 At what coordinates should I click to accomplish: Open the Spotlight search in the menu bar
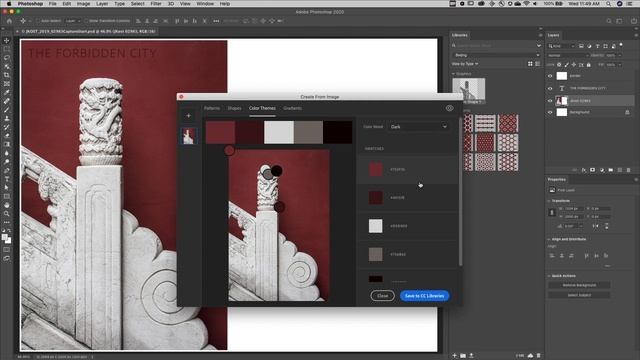coord(608,4)
